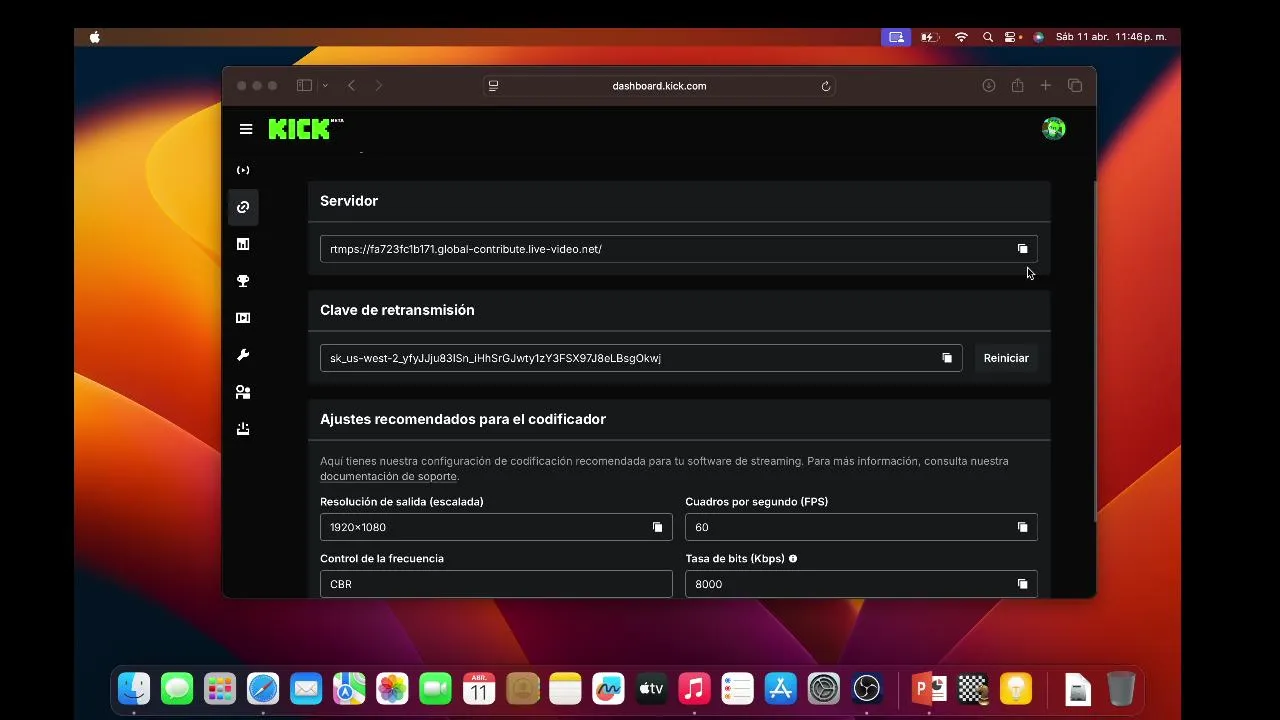Select the stream URL and key link icon
Viewport: 1280px width, 720px height.
point(243,207)
